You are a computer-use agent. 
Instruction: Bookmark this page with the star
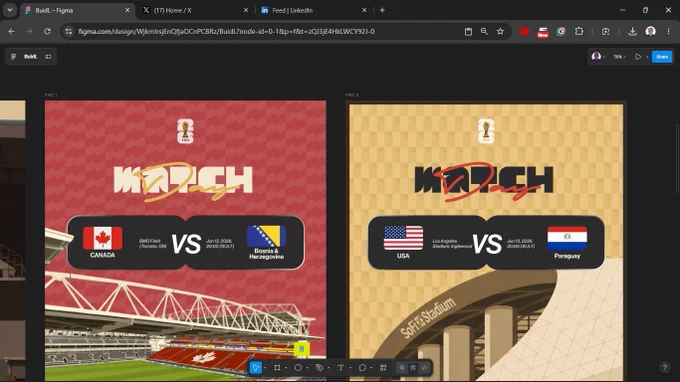click(x=500, y=31)
